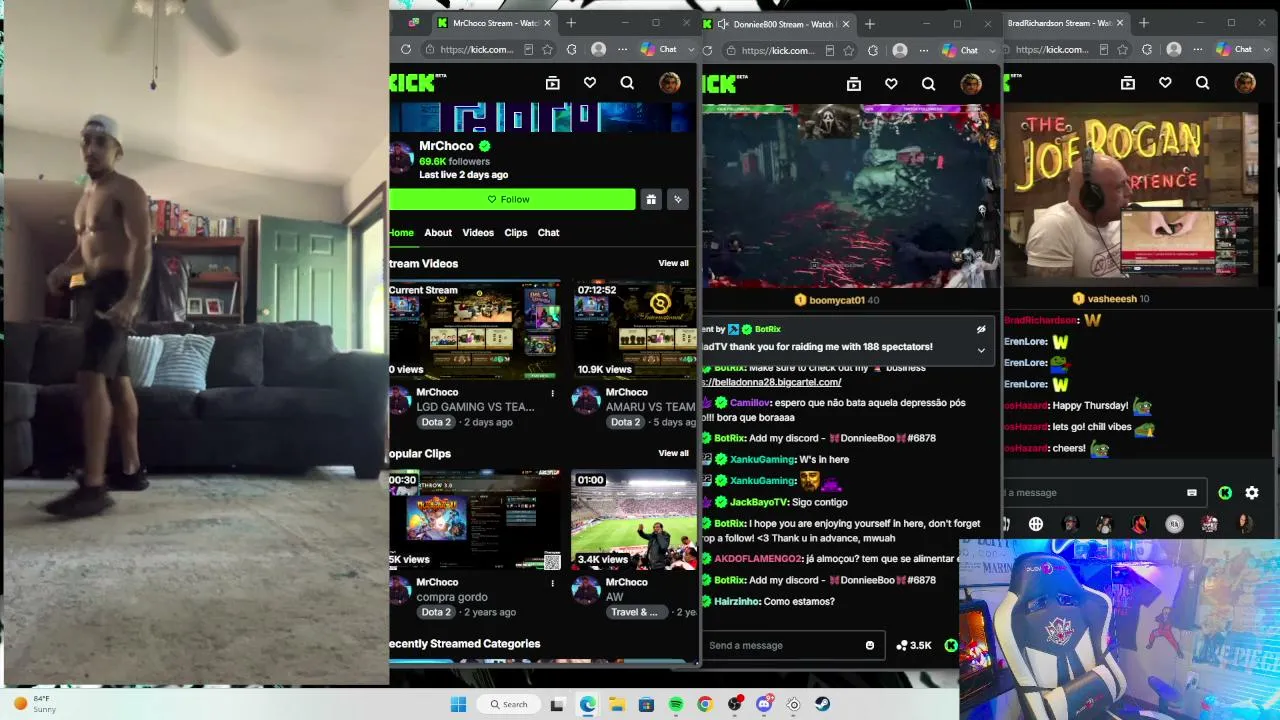Screen dimensions: 1280x720
Task: Expand Copilot Chat dropdown in BradRichardson window
Action: [1266, 49]
